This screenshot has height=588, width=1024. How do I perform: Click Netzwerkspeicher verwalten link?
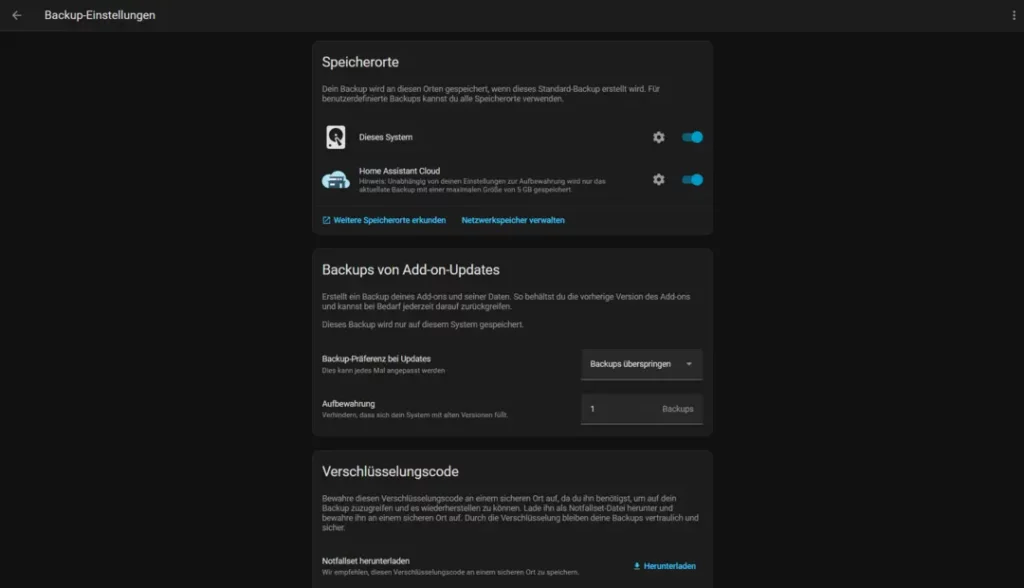513,220
